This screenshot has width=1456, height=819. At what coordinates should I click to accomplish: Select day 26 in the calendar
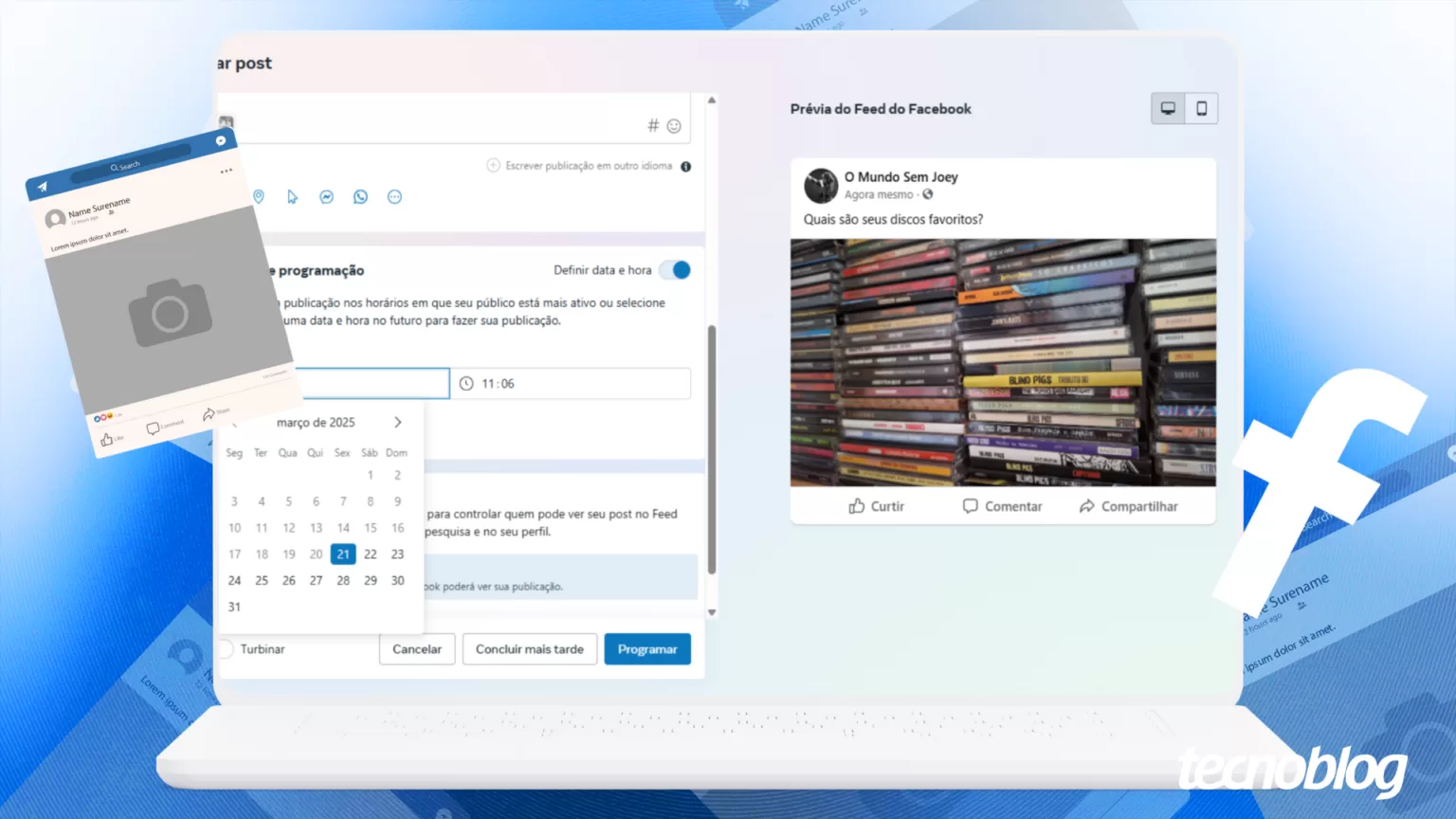click(x=289, y=580)
